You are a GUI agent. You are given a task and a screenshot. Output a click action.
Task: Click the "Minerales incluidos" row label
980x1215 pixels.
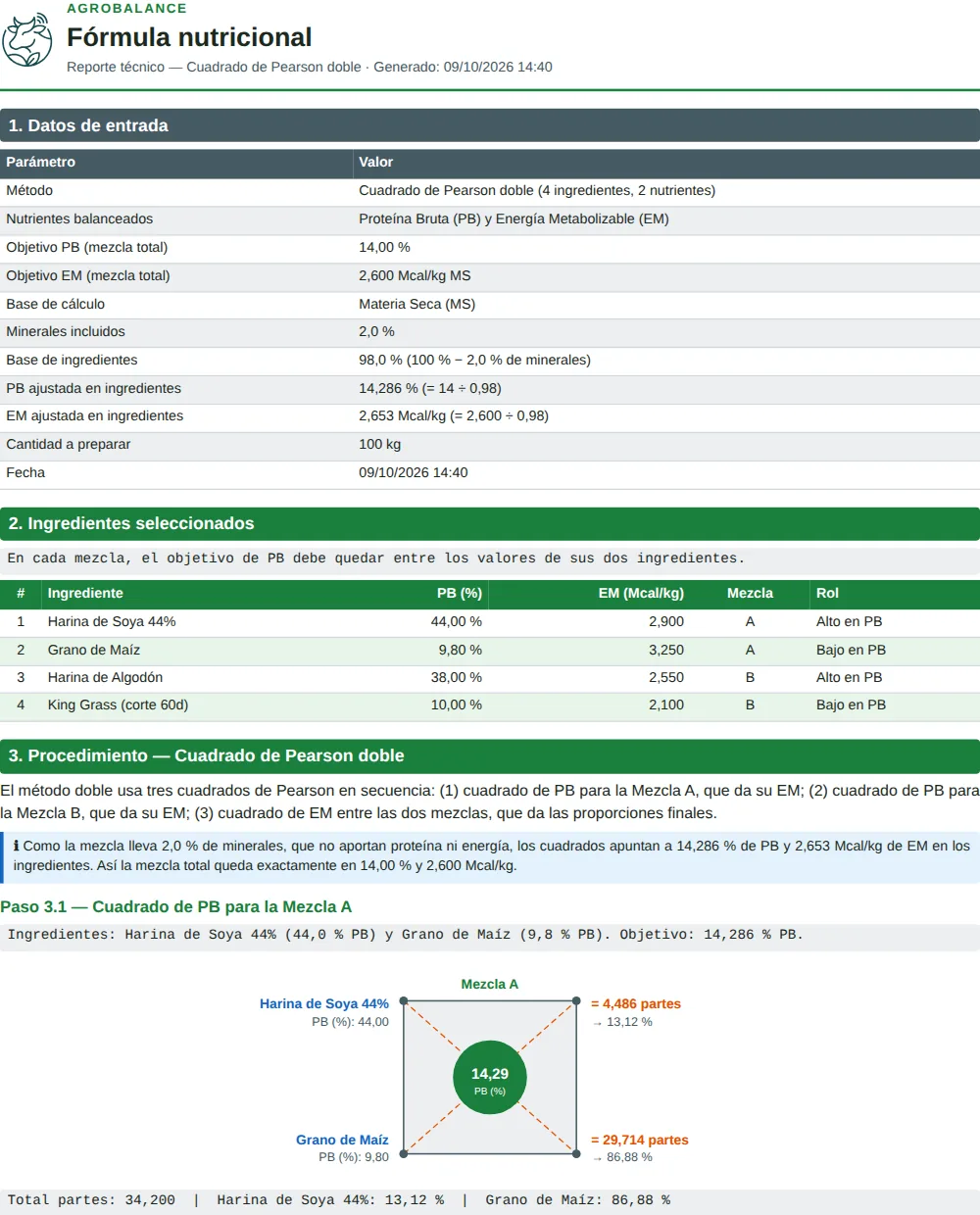point(66,331)
